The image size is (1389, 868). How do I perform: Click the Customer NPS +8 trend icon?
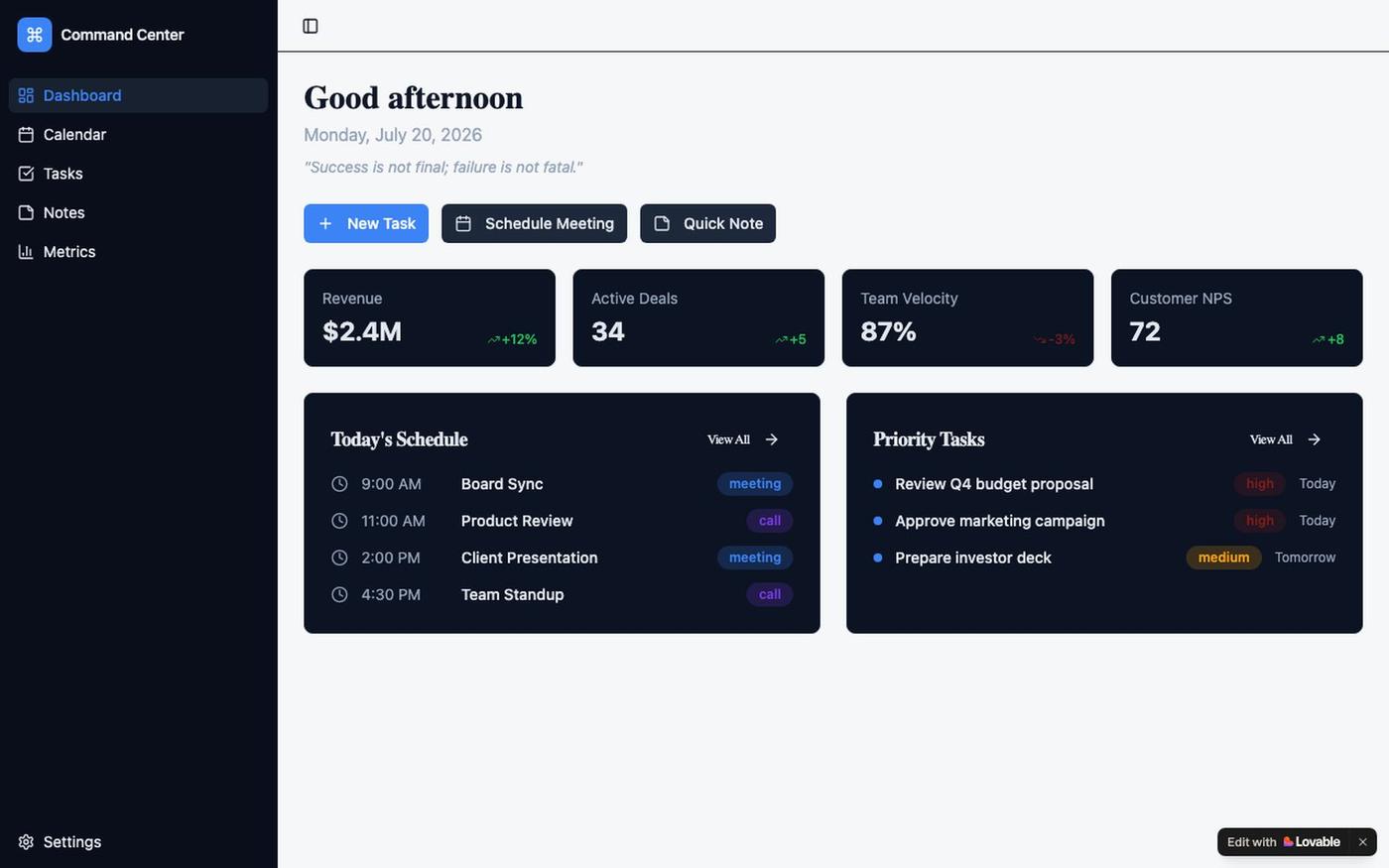point(1319,339)
